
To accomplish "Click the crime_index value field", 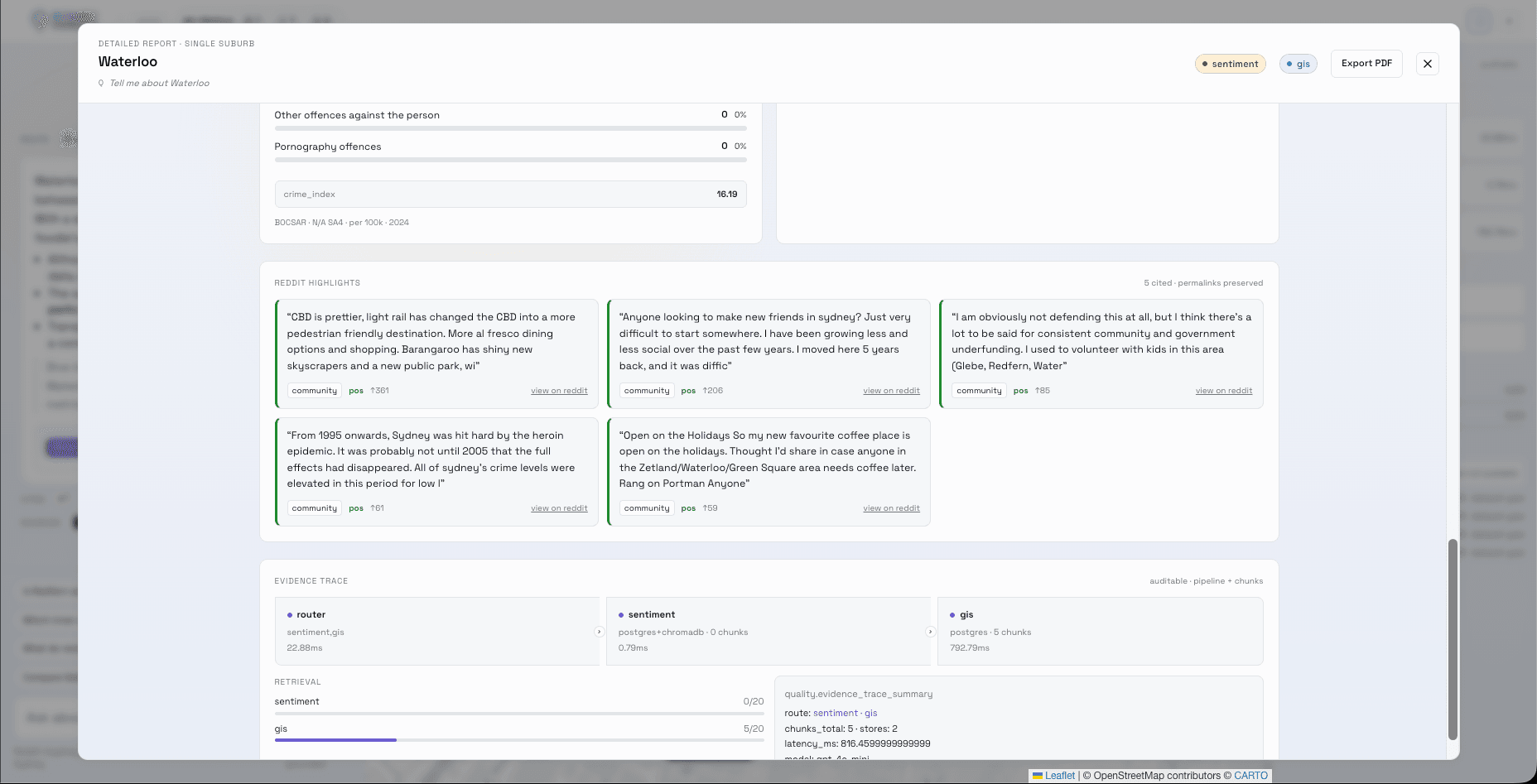I will [x=510, y=195].
